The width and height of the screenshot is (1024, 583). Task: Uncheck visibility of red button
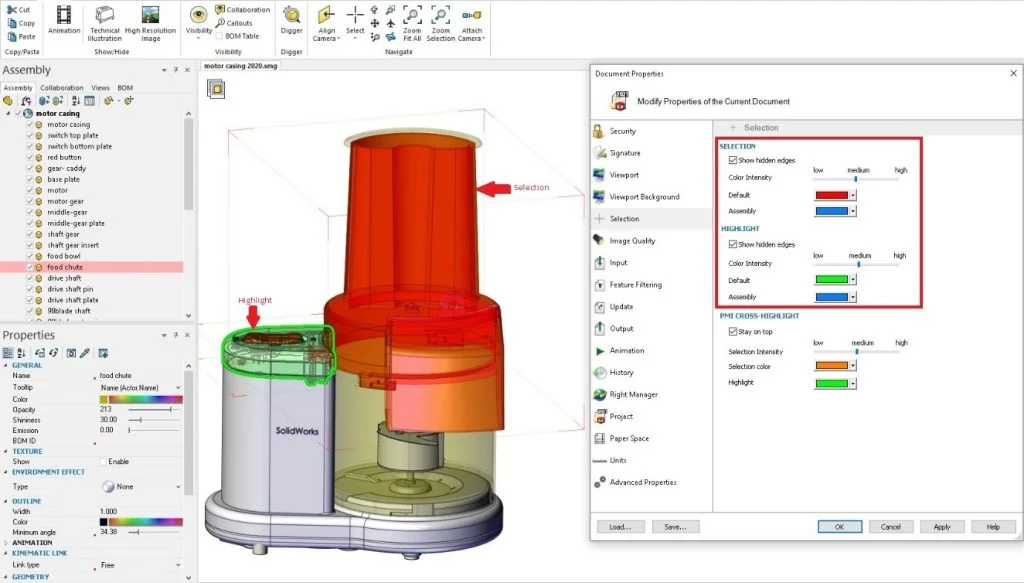click(29, 157)
